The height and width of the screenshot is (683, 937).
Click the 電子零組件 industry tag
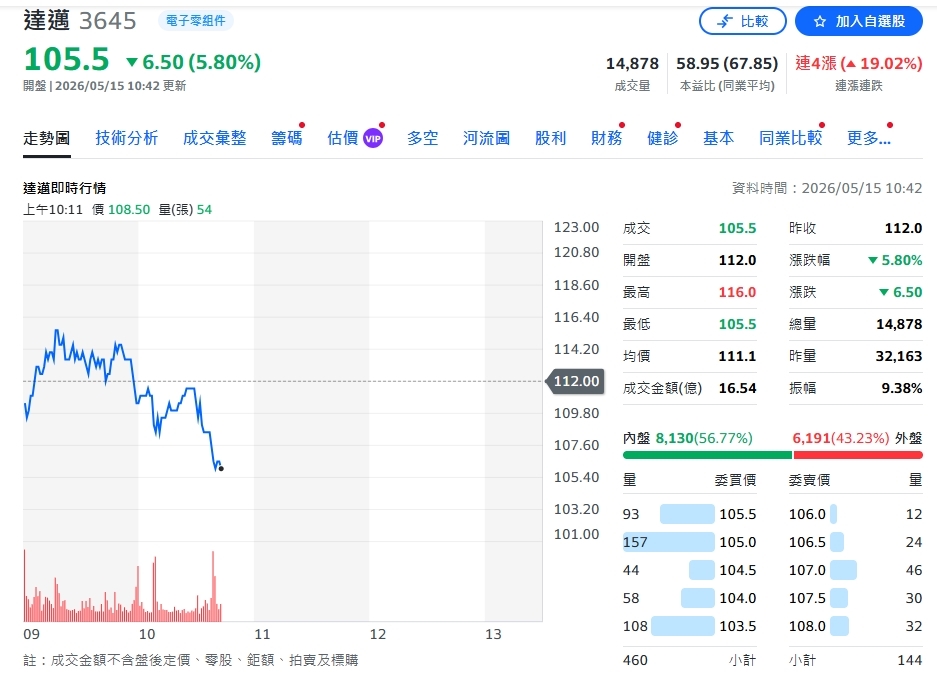pyautogui.click(x=195, y=21)
